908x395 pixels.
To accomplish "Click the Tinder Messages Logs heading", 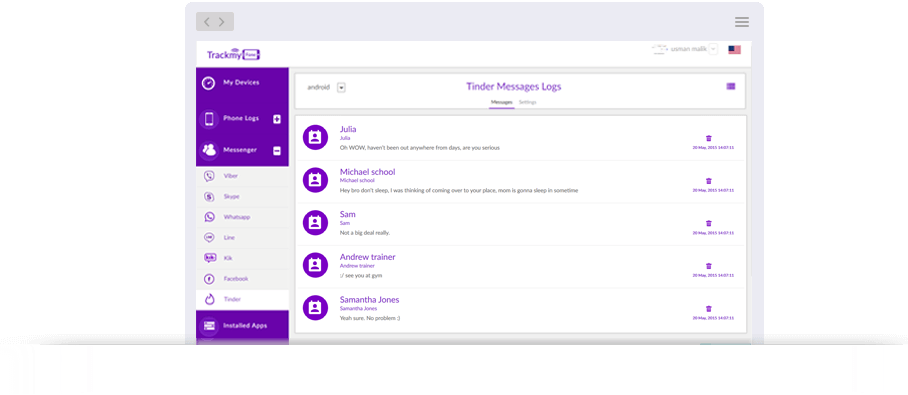I will pos(514,87).
